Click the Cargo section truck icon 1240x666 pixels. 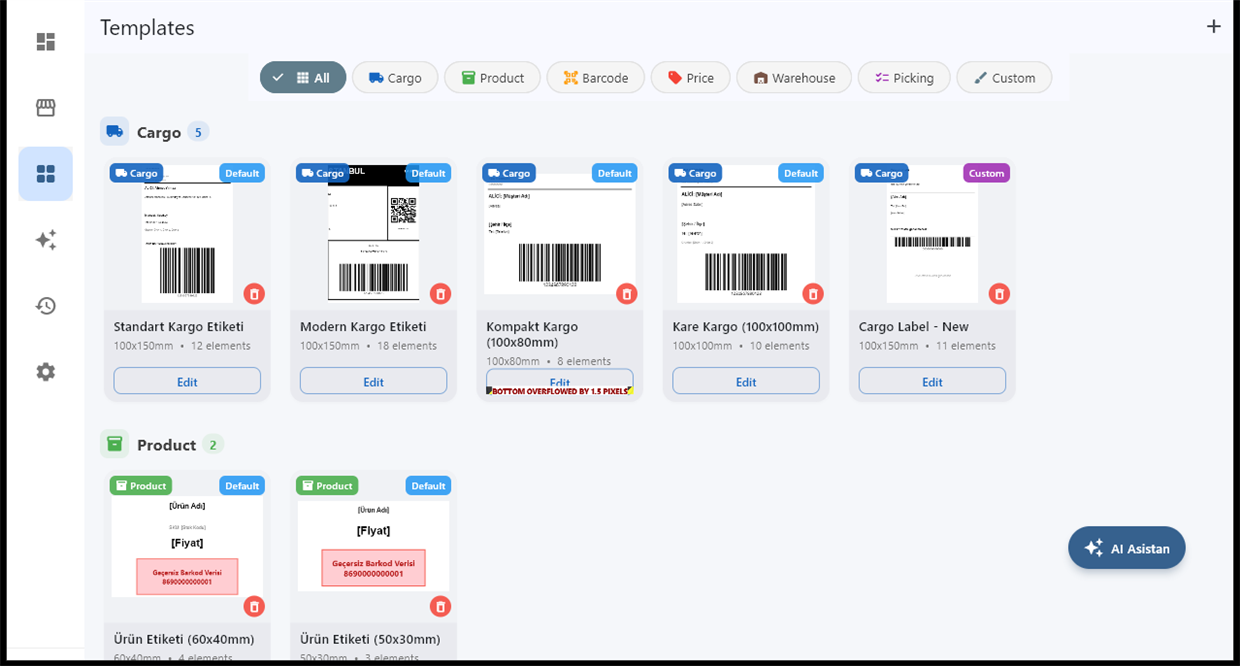[115, 131]
